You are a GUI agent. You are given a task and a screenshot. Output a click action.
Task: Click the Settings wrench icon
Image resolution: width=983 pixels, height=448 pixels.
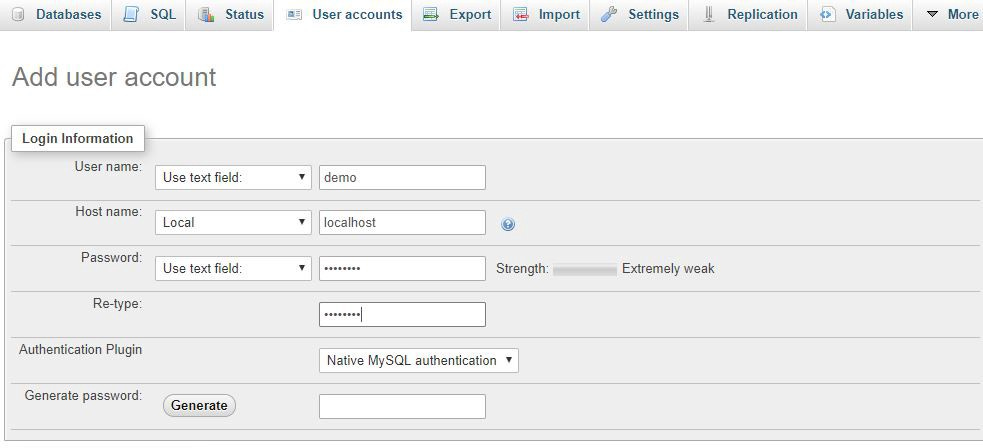pyautogui.click(x=609, y=14)
